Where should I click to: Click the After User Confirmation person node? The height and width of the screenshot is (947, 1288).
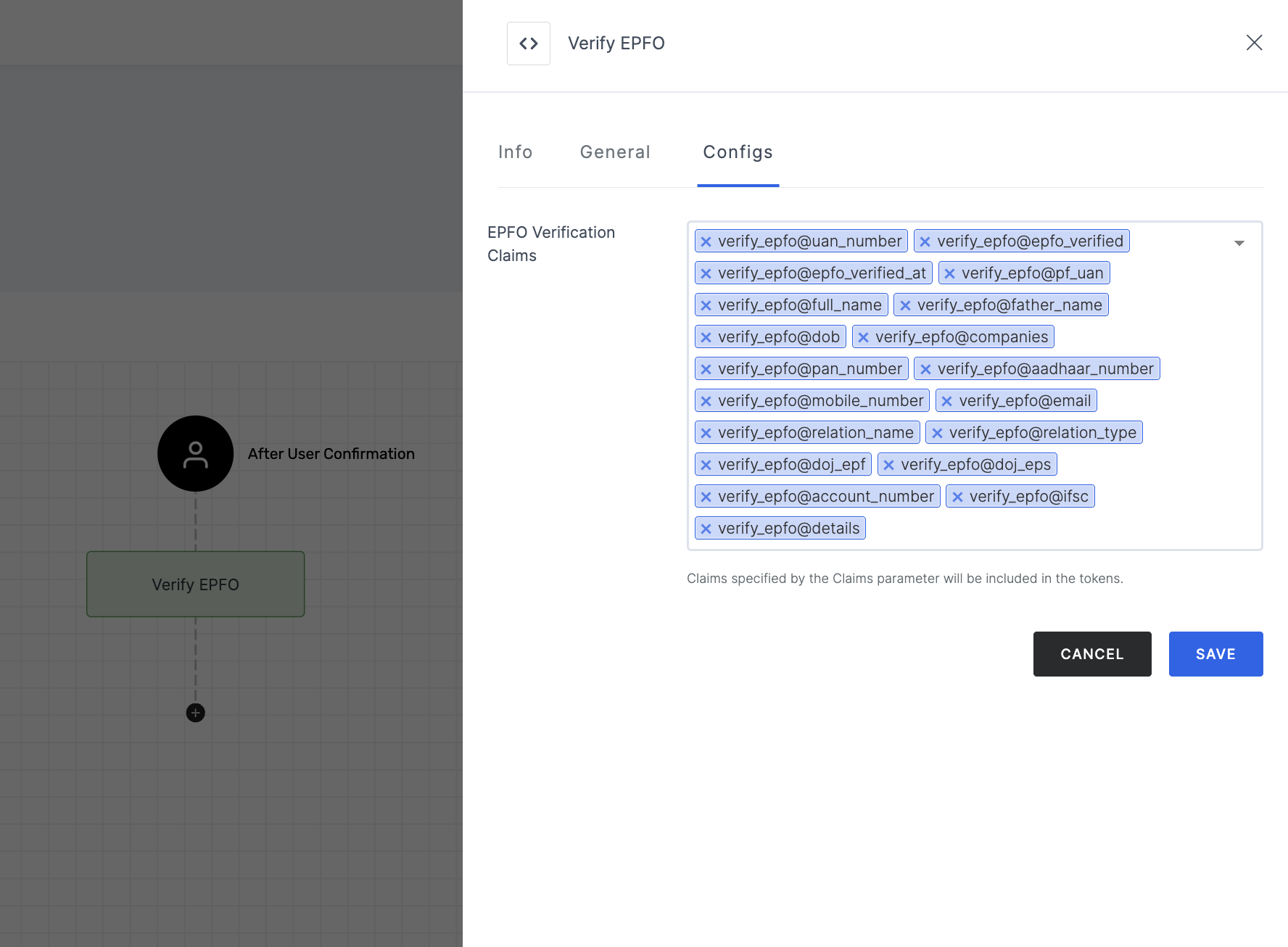click(196, 454)
